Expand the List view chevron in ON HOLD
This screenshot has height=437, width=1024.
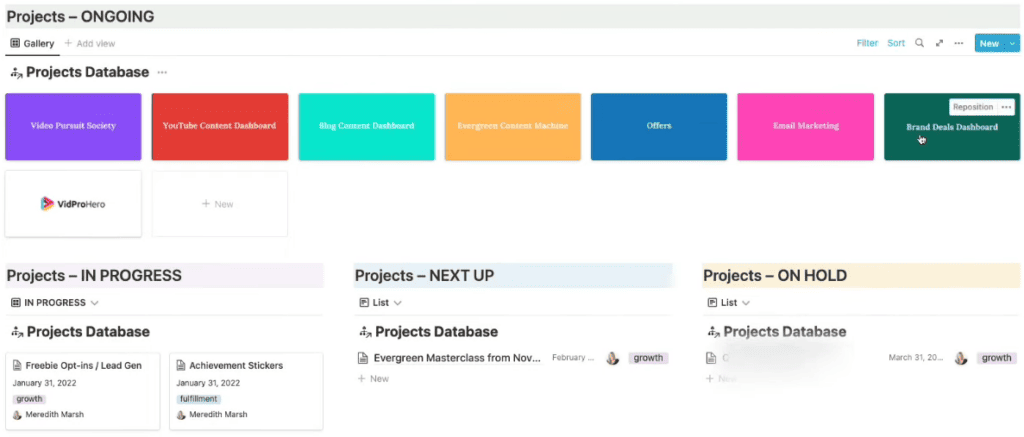746,303
